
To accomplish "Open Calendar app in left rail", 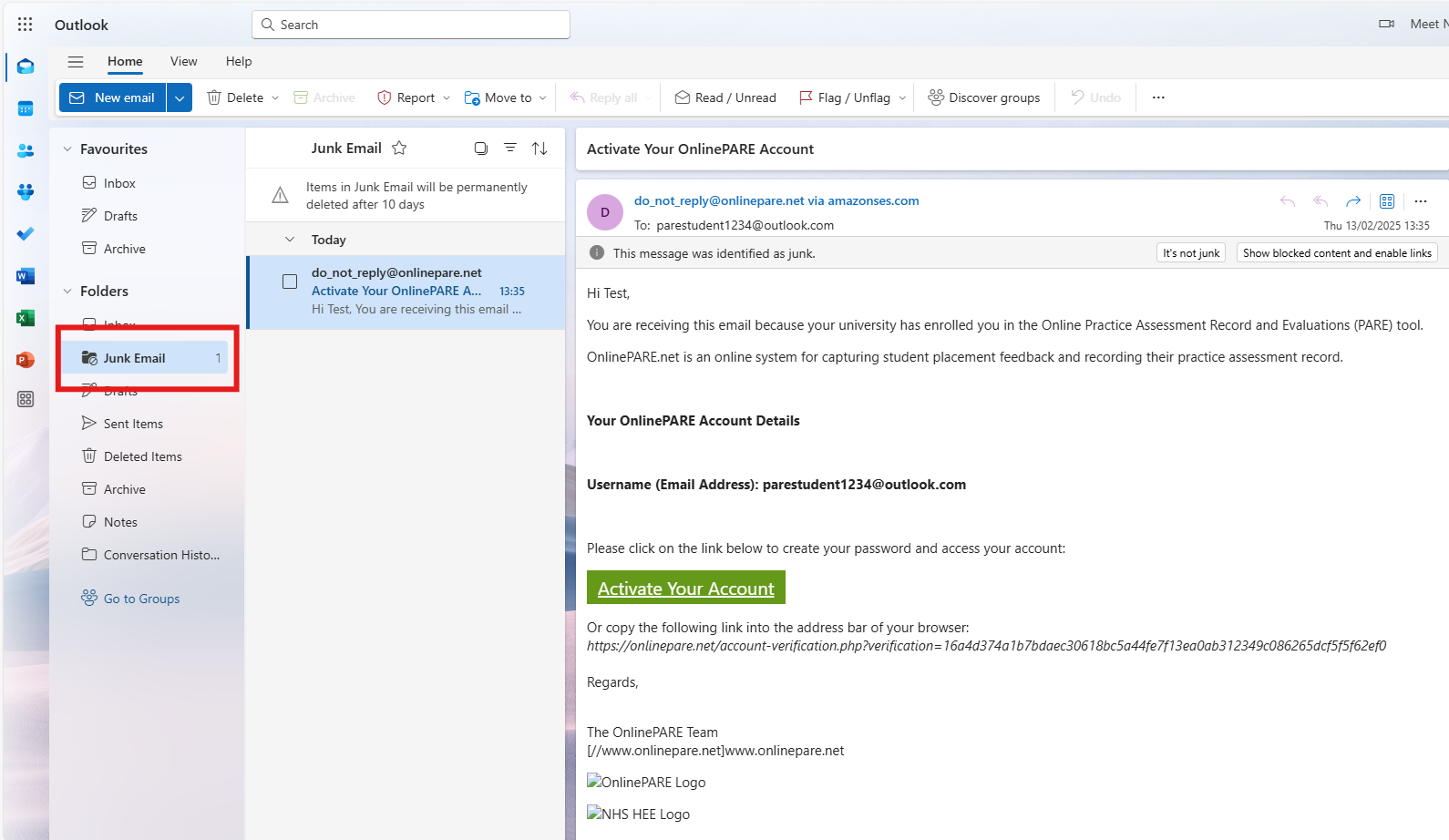I will pos(26,108).
